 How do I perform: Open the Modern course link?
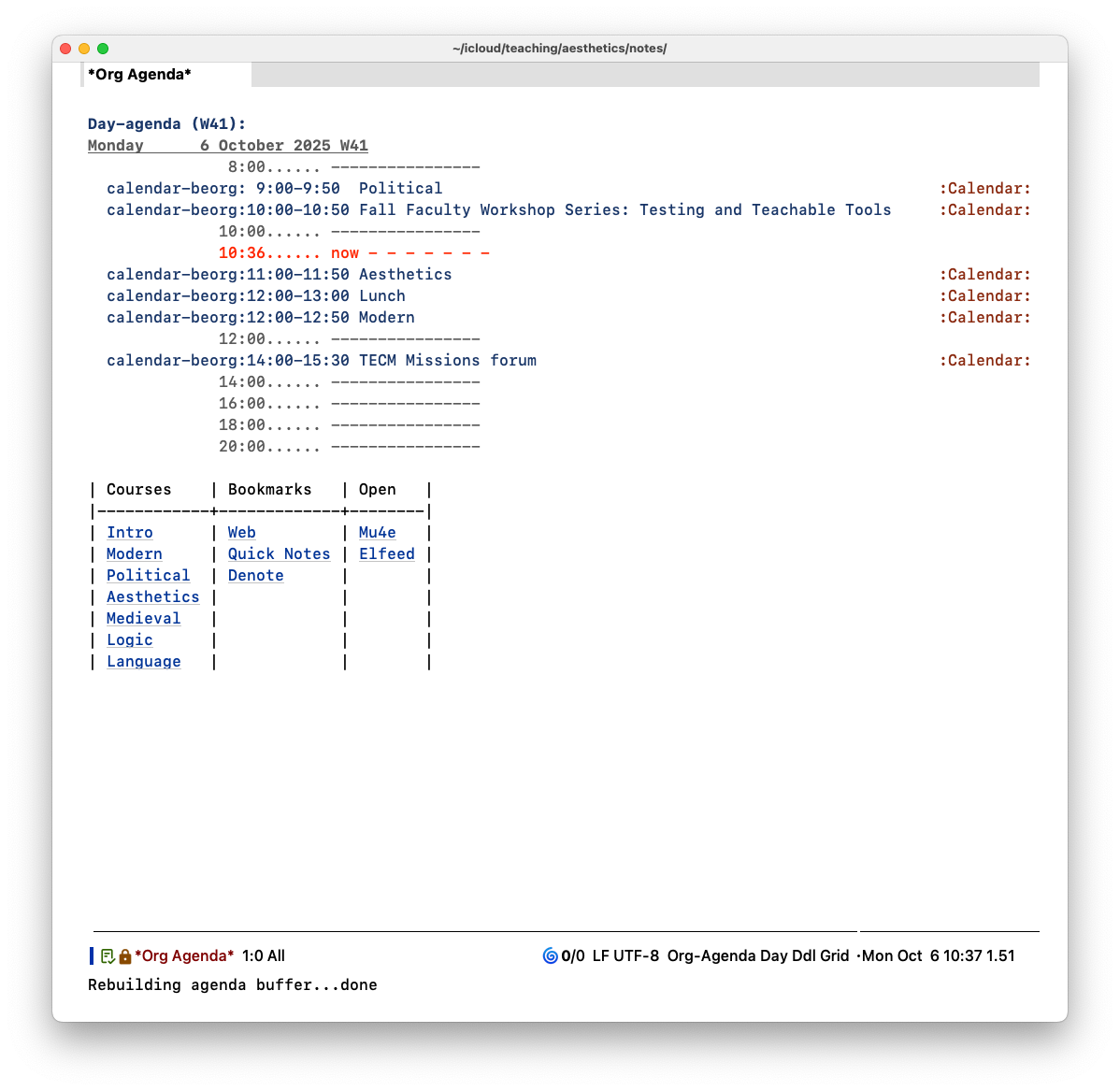tap(135, 554)
